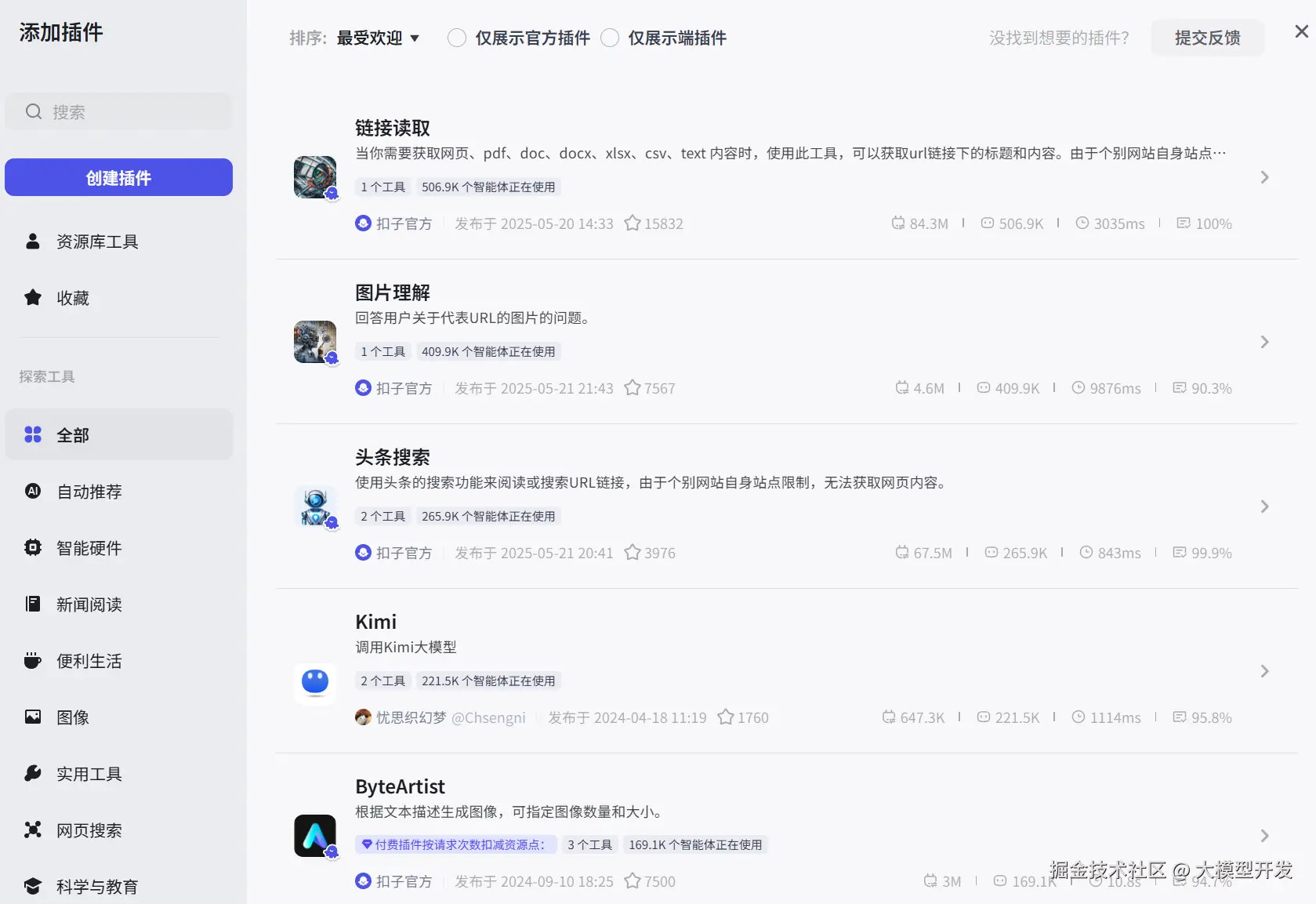Open the 图片理解 plugin title
The height and width of the screenshot is (904, 1316).
pos(393,292)
